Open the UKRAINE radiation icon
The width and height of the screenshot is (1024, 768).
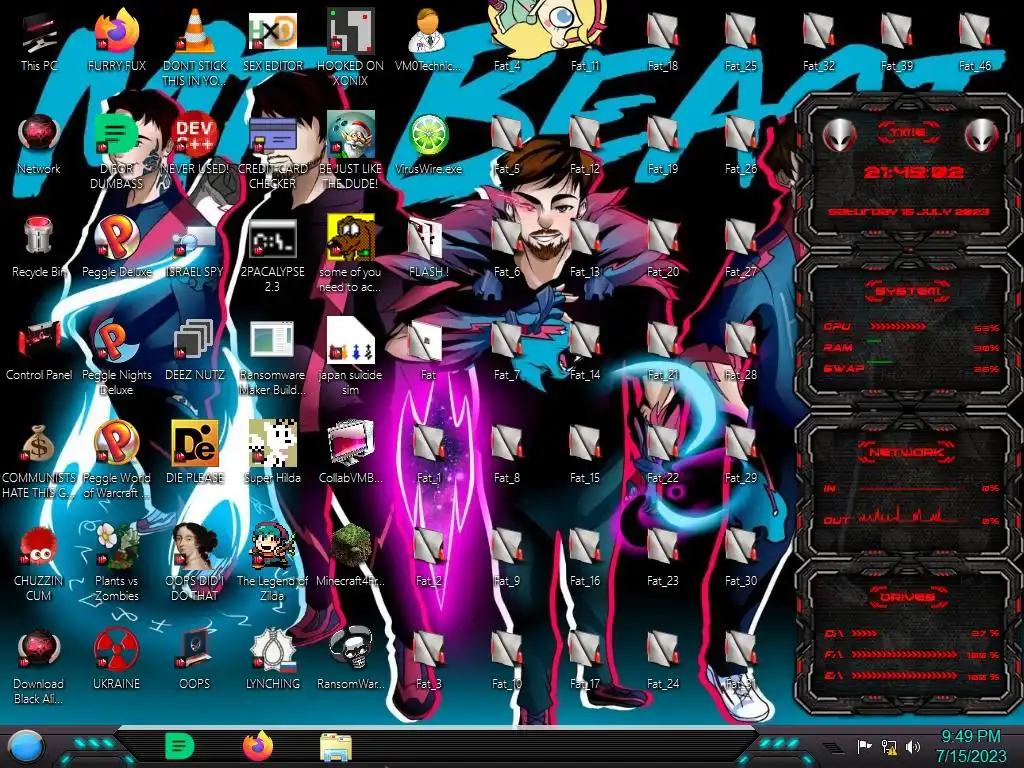coord(117,660)
